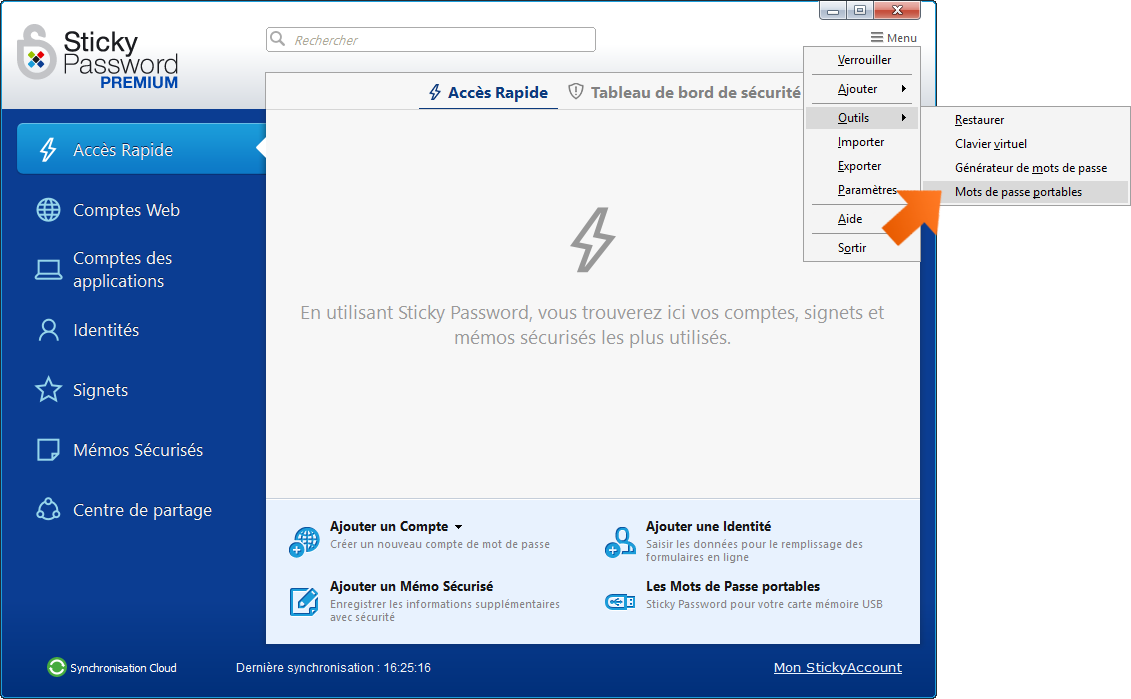The width and height of the screenshot is (1131, 699).
Task: Click the globe icon for Comptes Web
Action: point(48,210)
